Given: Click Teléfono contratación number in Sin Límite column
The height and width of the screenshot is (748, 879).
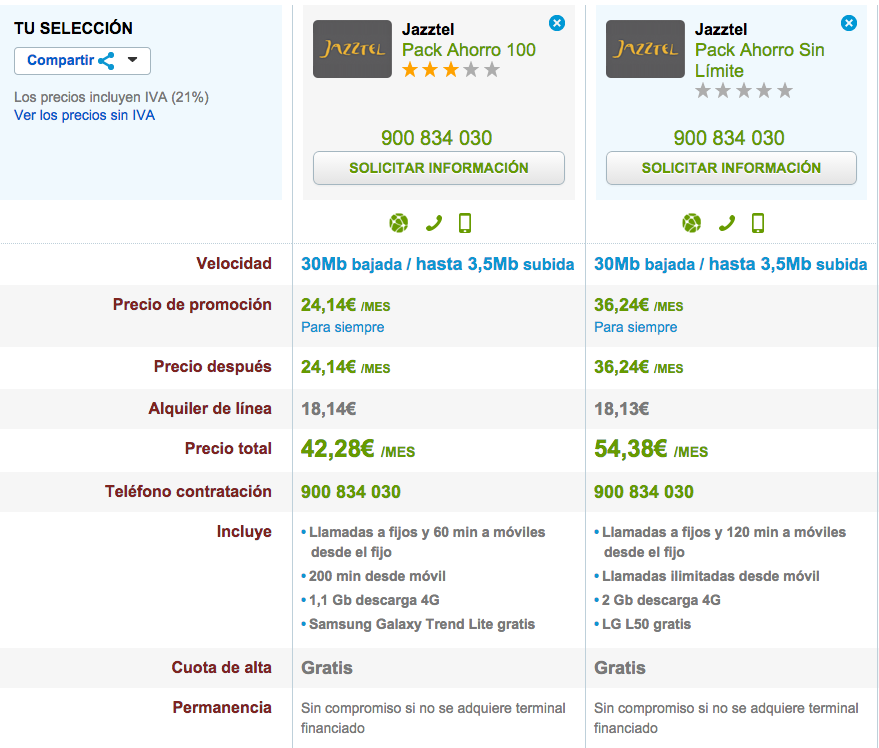Looking at the screenshot, I should coord(644,492).
